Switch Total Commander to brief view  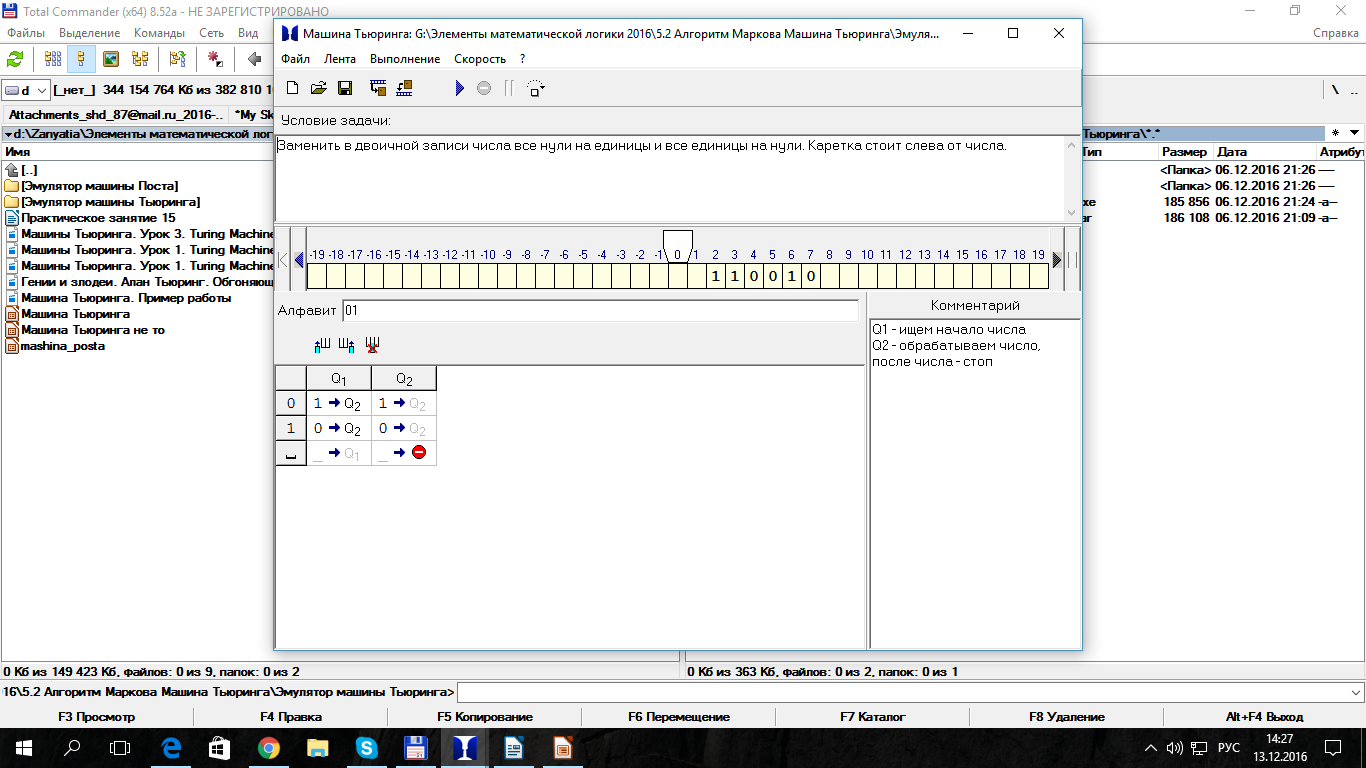pyautogui.click(x=51, y=59)
